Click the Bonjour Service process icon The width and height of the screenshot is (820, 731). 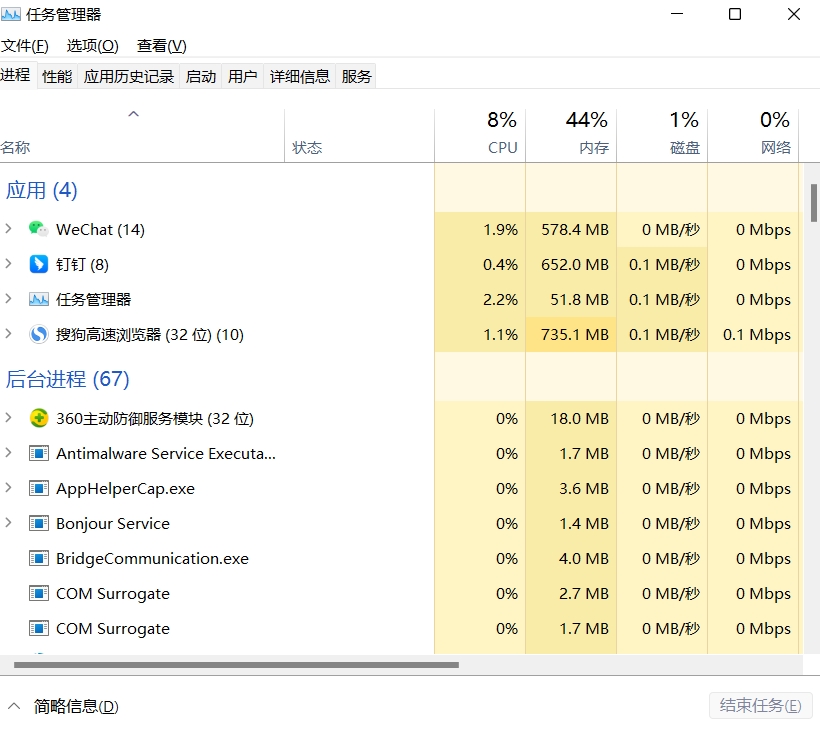point(38,523)
